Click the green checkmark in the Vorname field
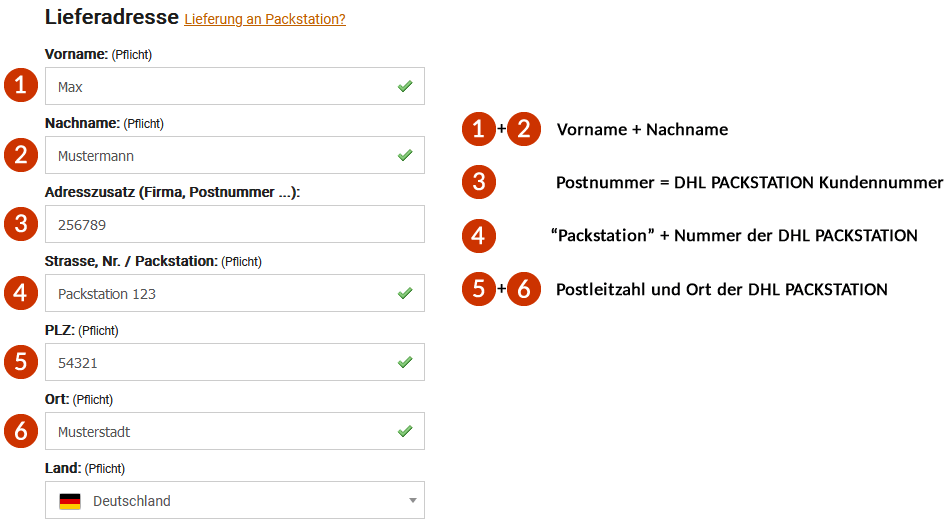This screenshot has width=944, height=530. 405,86
